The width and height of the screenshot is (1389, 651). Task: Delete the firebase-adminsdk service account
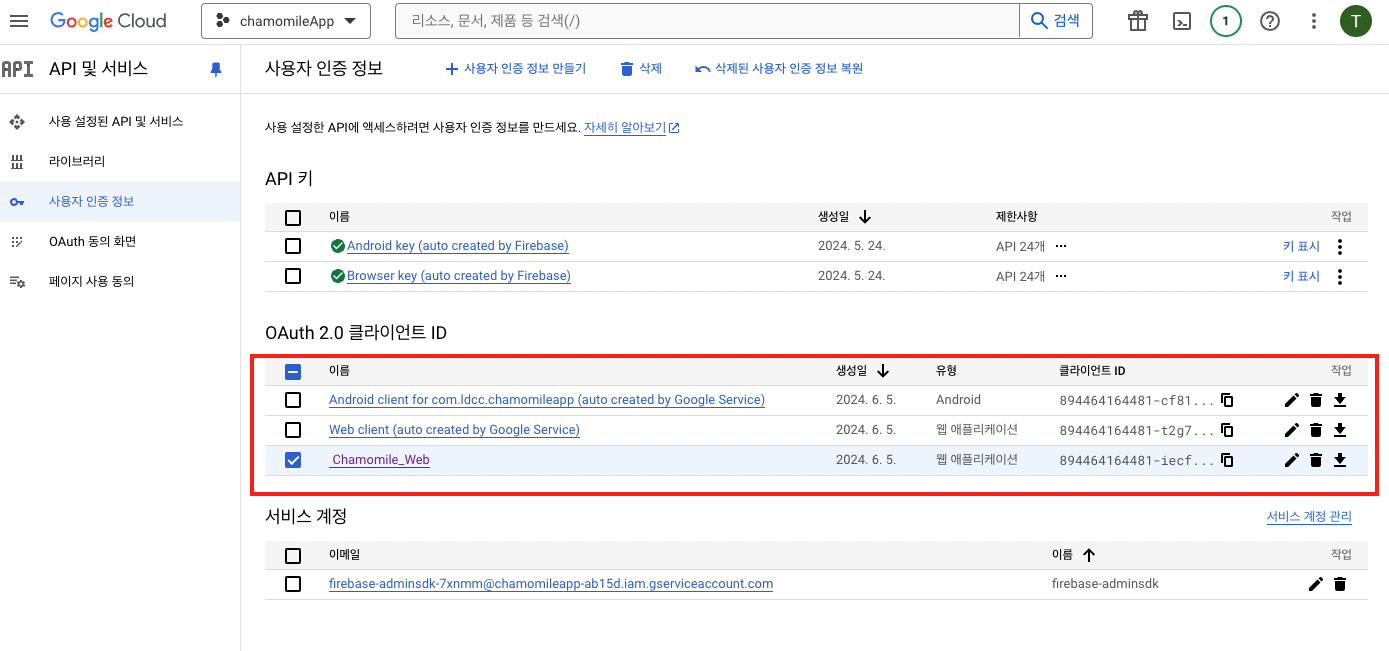coord(1340,584)
